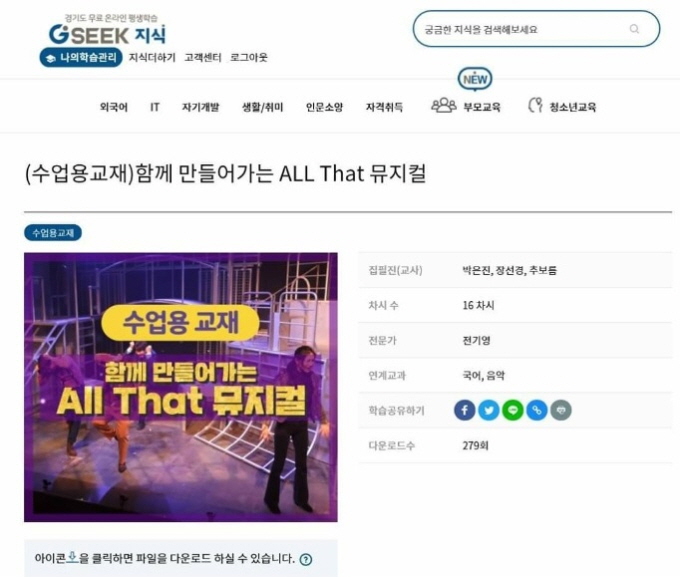
Task: Share the course on Facebook
Action: [x=464, y=410]
